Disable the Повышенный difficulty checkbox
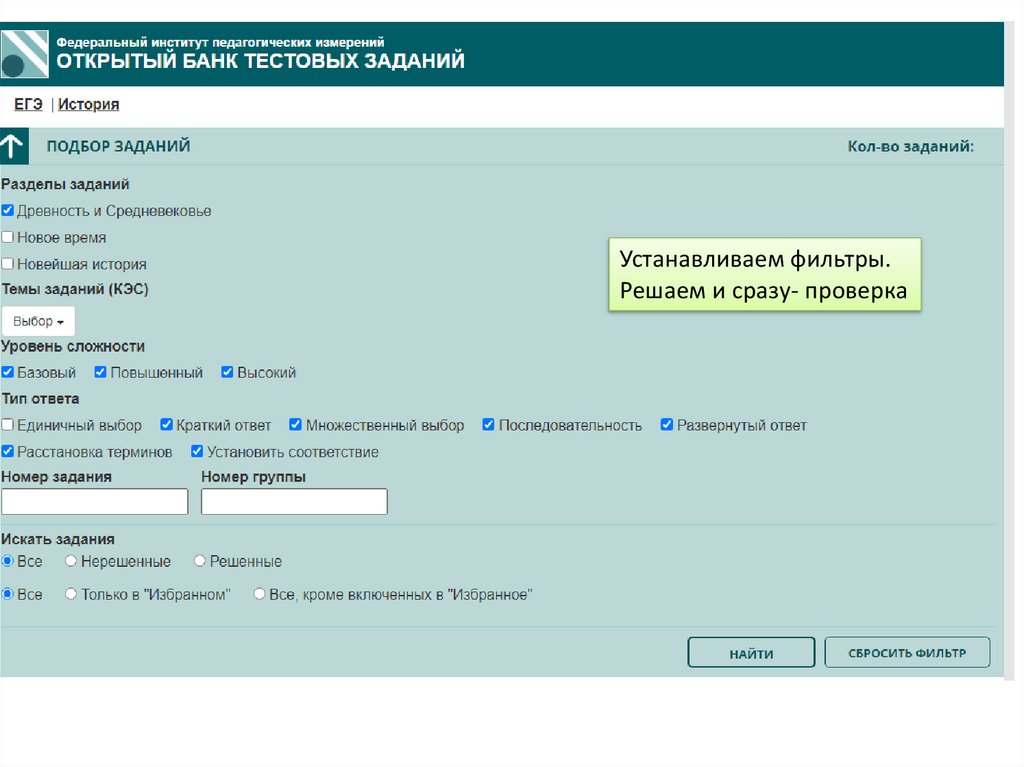Image resolution: width=1024 pixels, height=767 pixels. (101, 372)
